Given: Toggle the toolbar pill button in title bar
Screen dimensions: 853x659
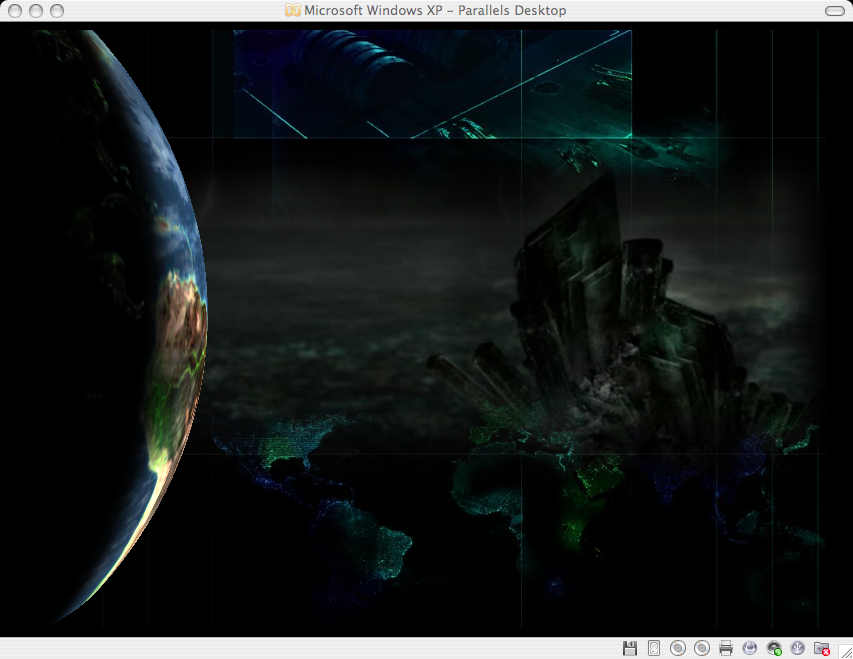Looking at the screenshot, I should [x=835, y=11].
